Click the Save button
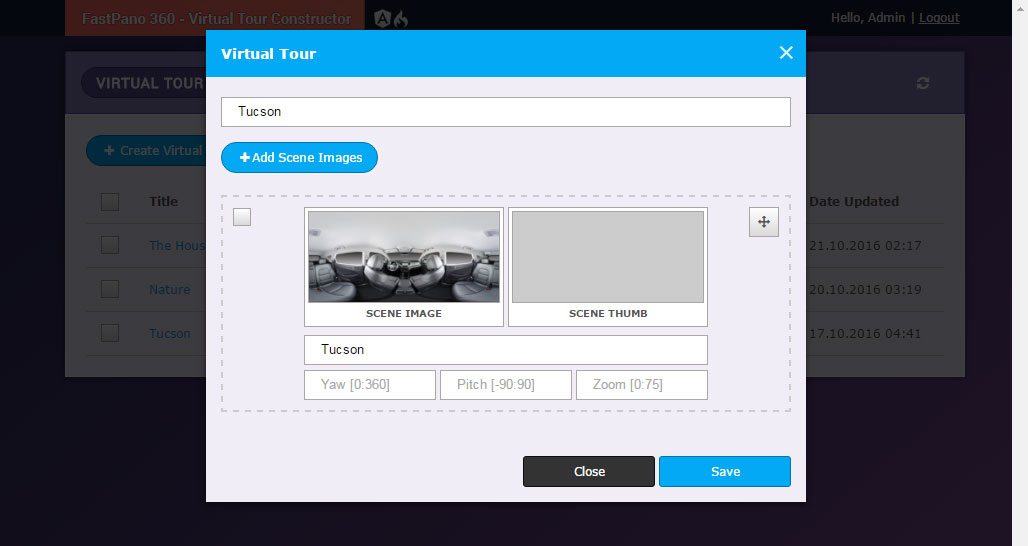This screenshot has height=546, width=1028. tap(725, 472)
